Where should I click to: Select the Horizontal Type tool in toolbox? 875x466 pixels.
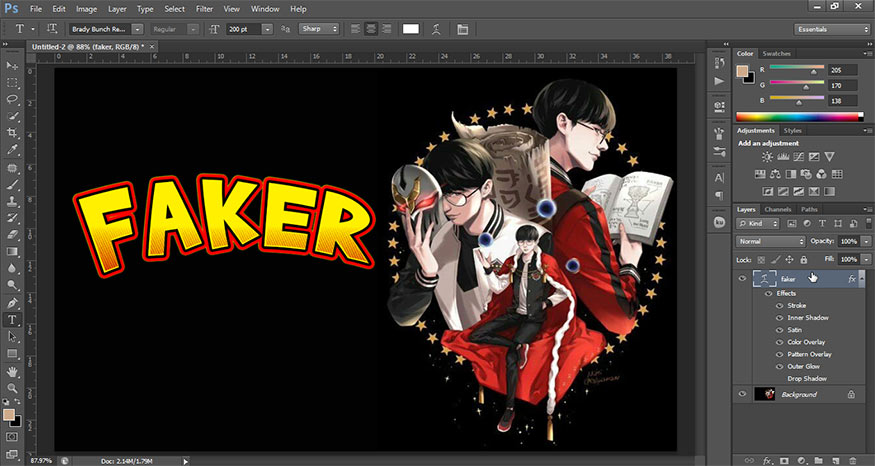(x=12, y=320)
